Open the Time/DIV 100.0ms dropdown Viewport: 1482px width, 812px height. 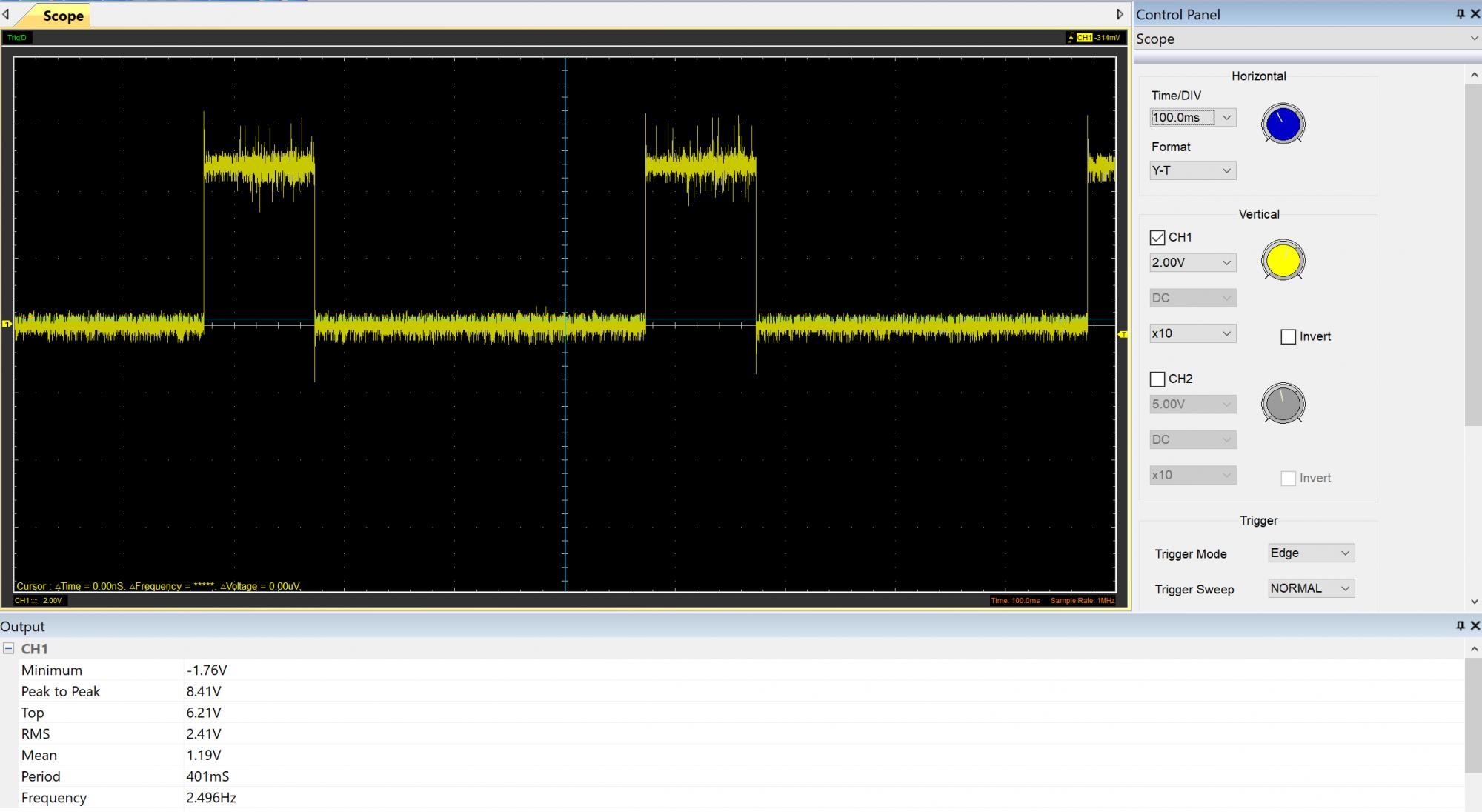click(x=1226, y=118)
